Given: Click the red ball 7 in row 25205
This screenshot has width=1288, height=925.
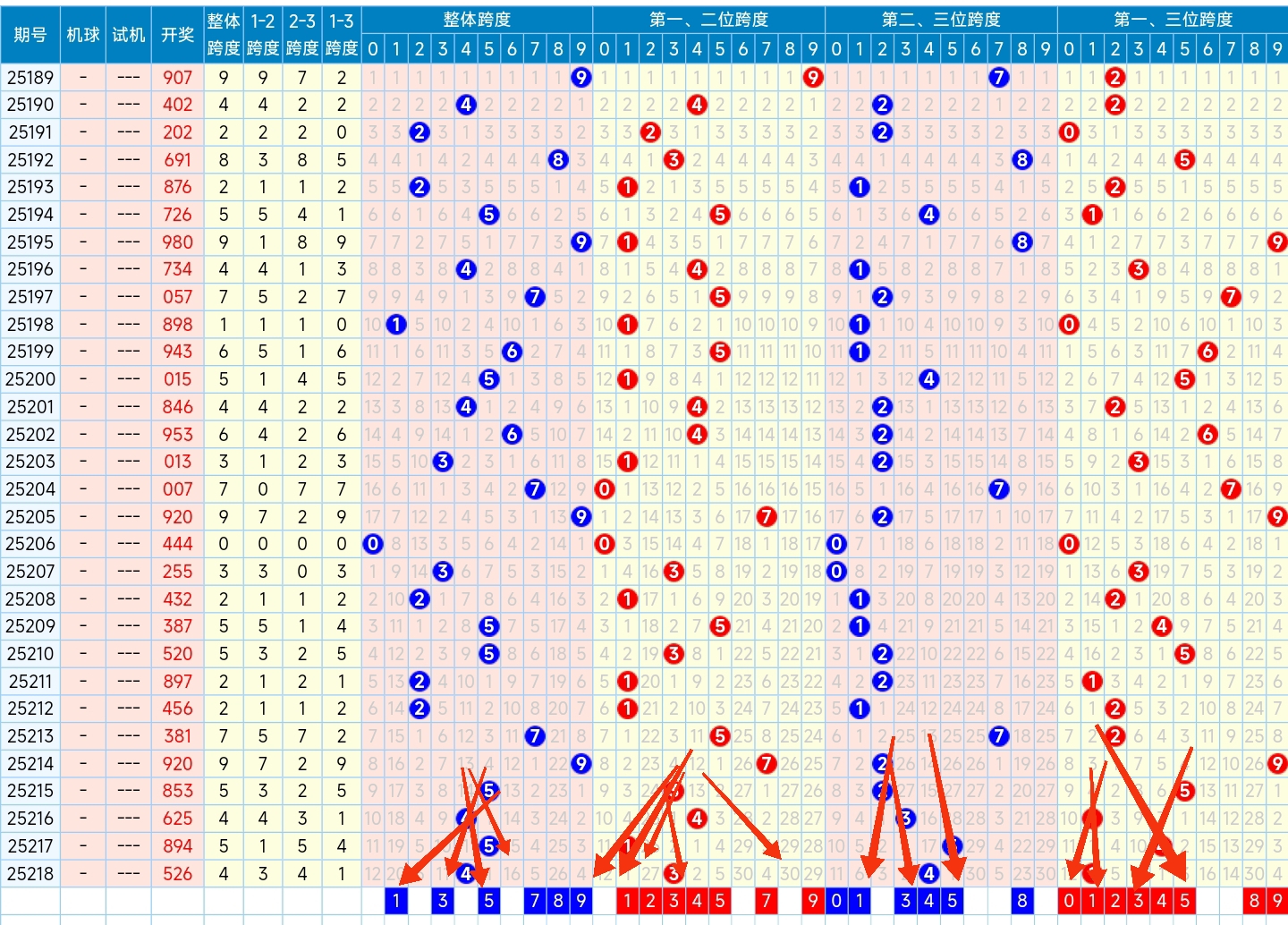Looking at the screenshot, I should tap(766, 517).
